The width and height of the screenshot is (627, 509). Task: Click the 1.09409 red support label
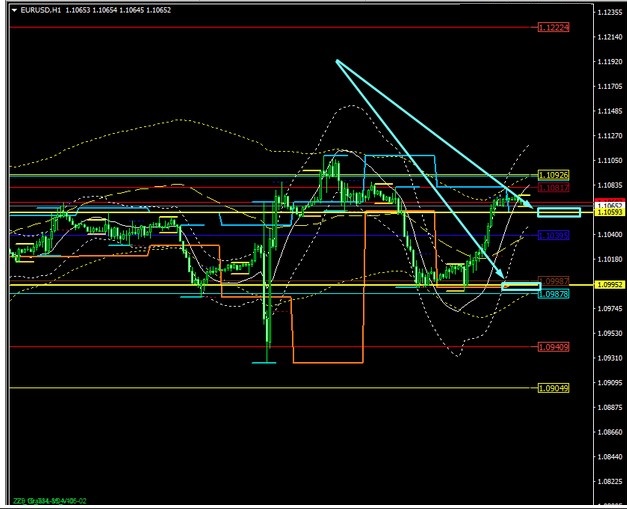(553, 347)
